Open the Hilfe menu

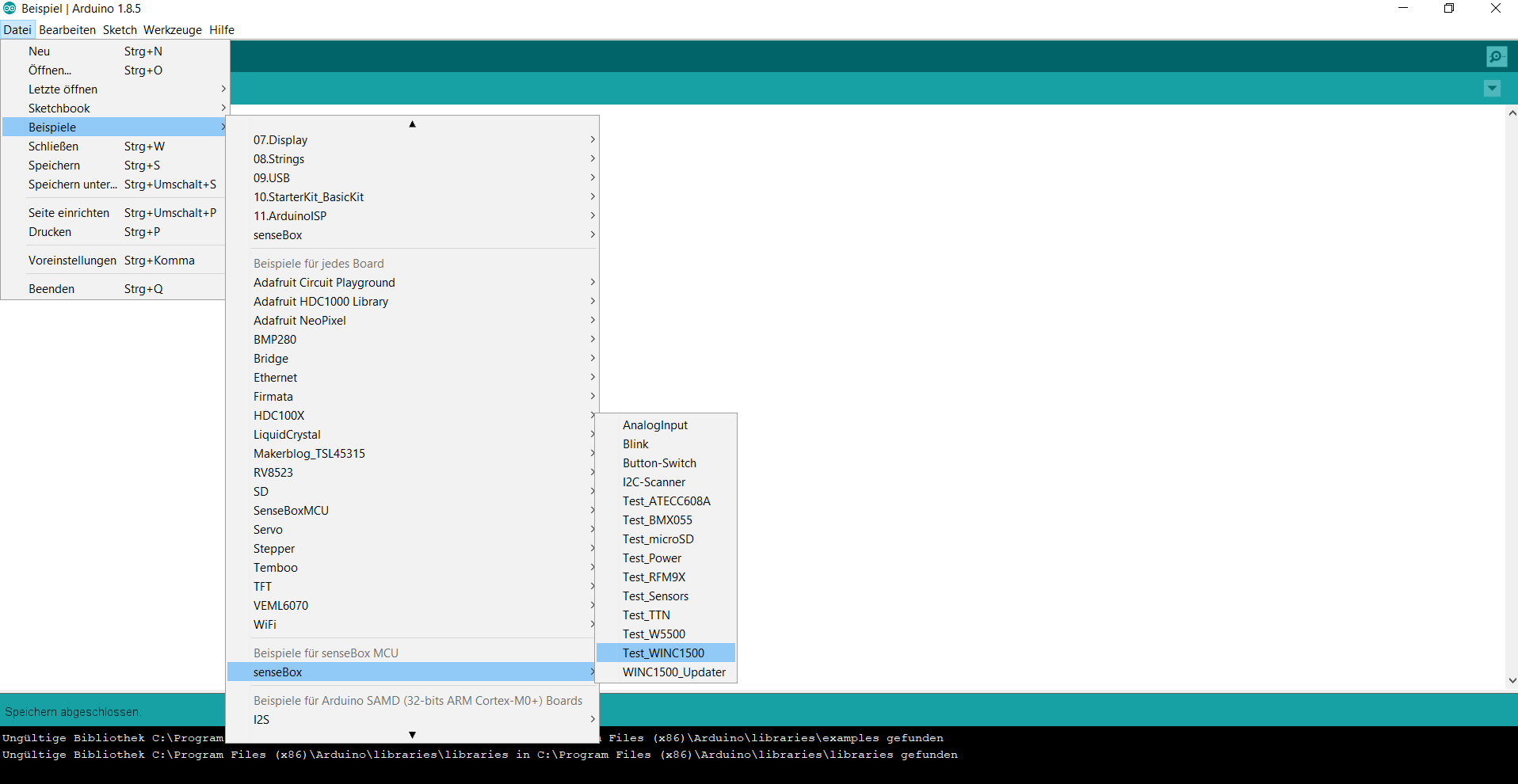click(x=222, y=30)
